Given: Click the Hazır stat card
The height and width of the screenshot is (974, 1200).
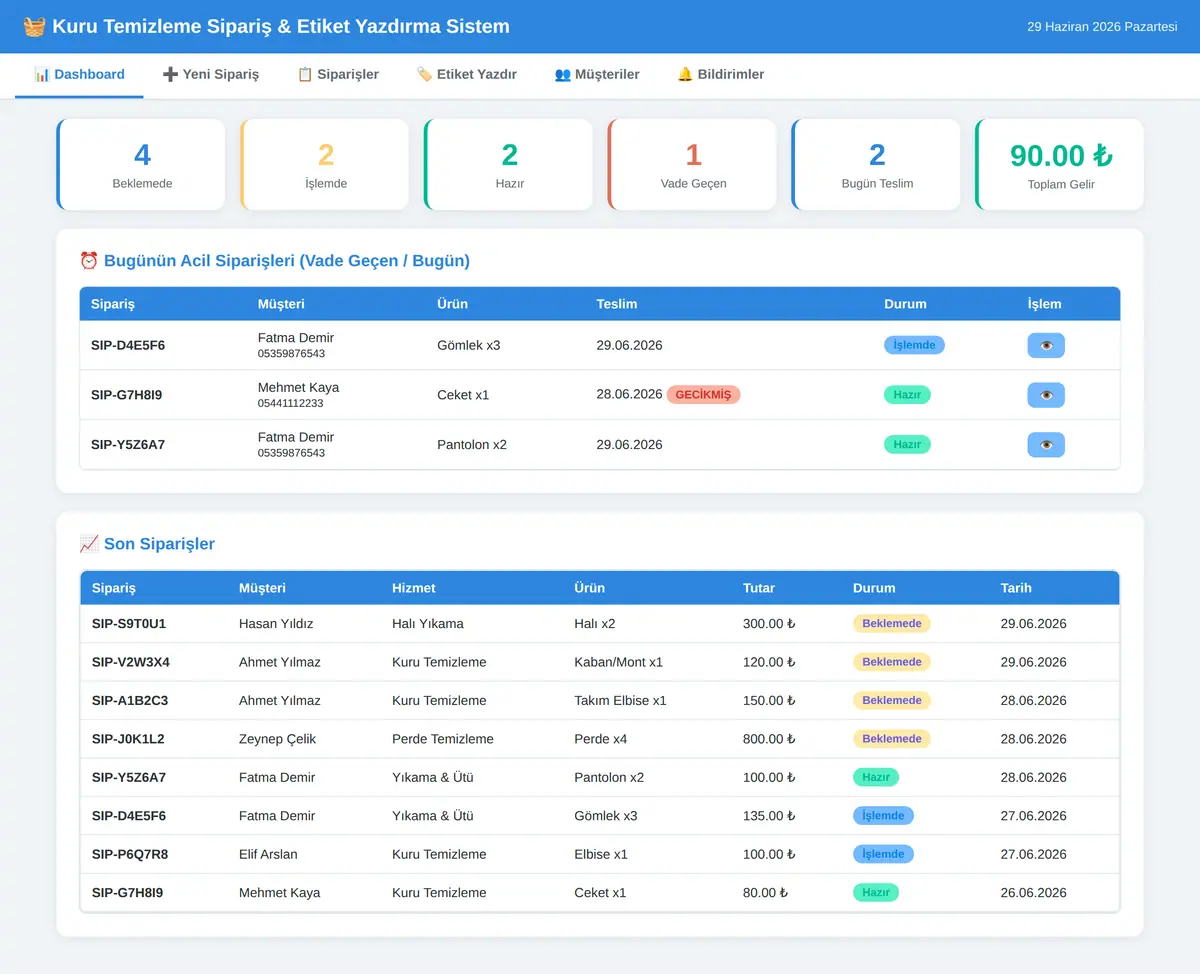Looking at the screenshot, I should 509,165.
